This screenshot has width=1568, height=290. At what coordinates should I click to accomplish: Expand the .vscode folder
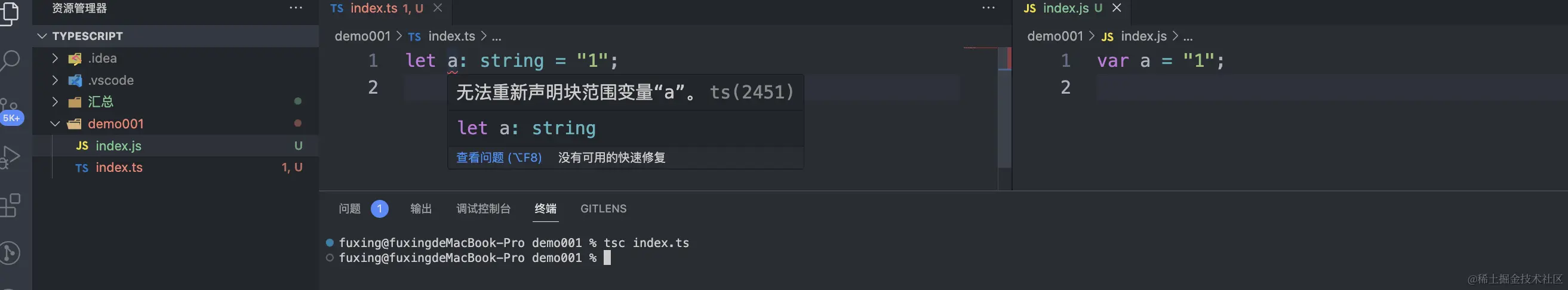point(55,80)
